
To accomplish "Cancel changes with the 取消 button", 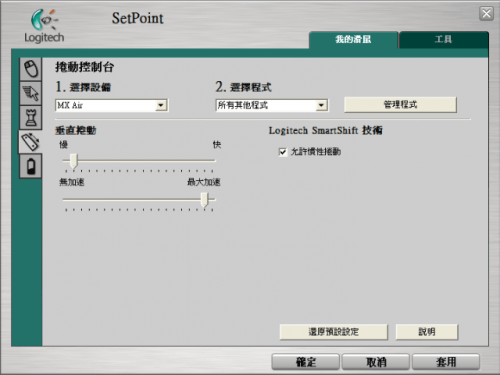I will coord(376,362).
